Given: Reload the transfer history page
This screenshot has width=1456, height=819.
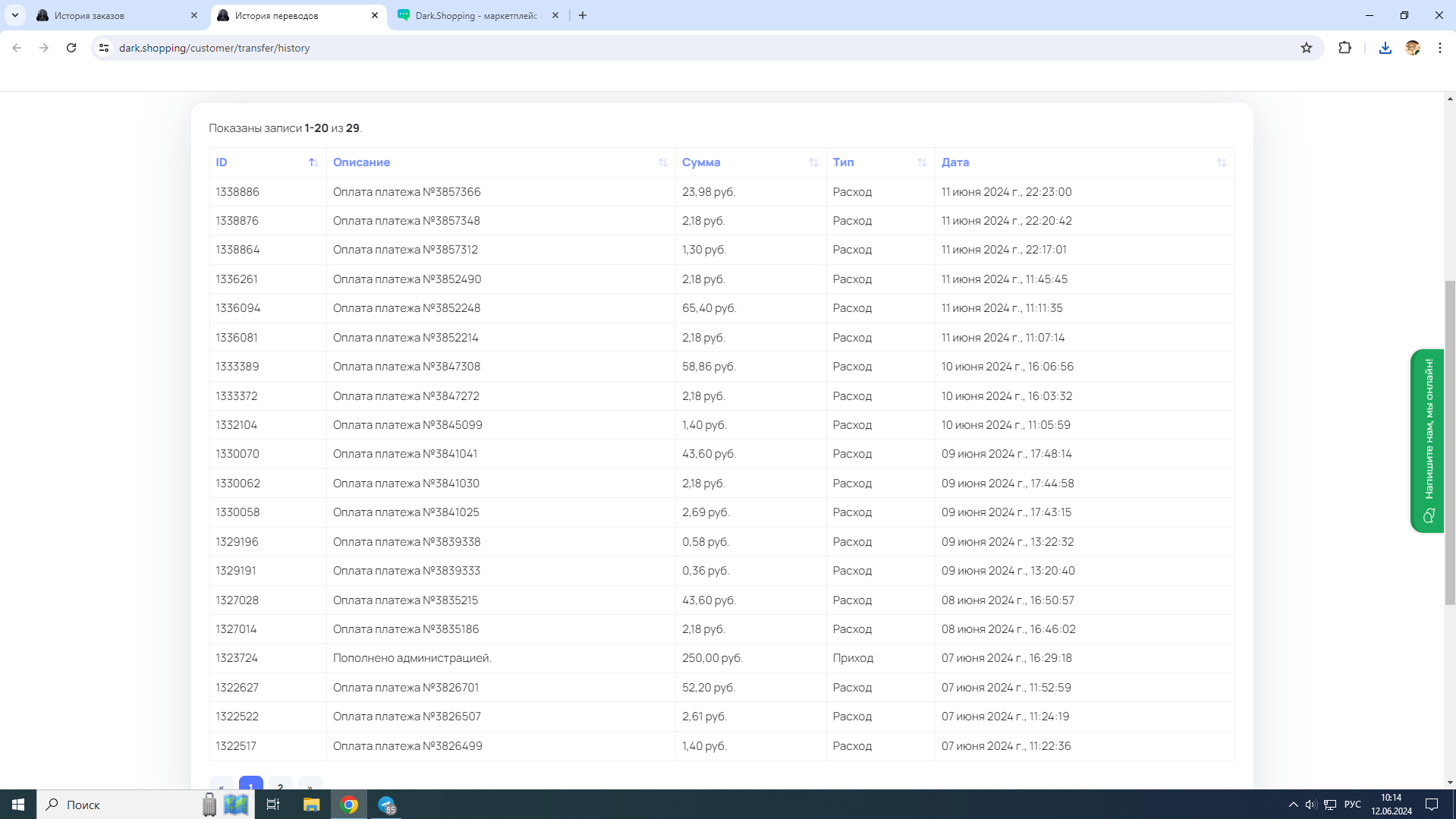Looking at the screenshot, I should pyautogui.click(x=71, y=48).
